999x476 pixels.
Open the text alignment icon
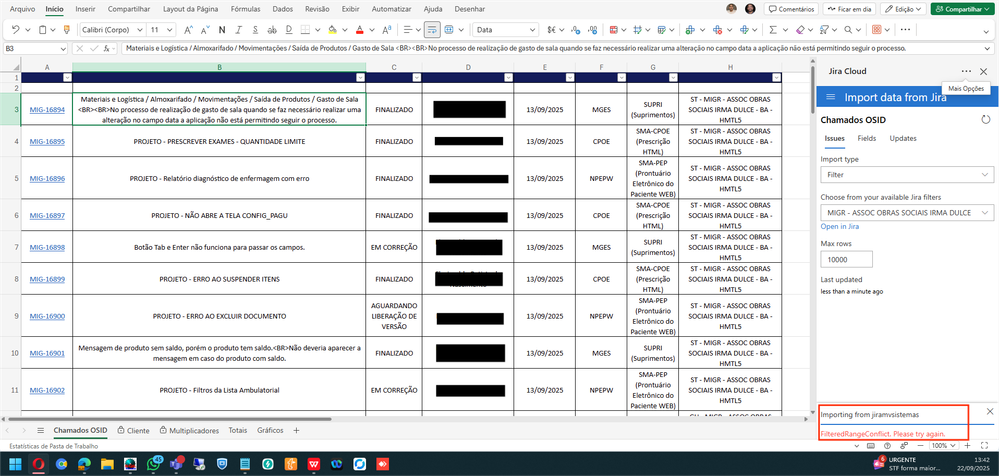(406, 29)
